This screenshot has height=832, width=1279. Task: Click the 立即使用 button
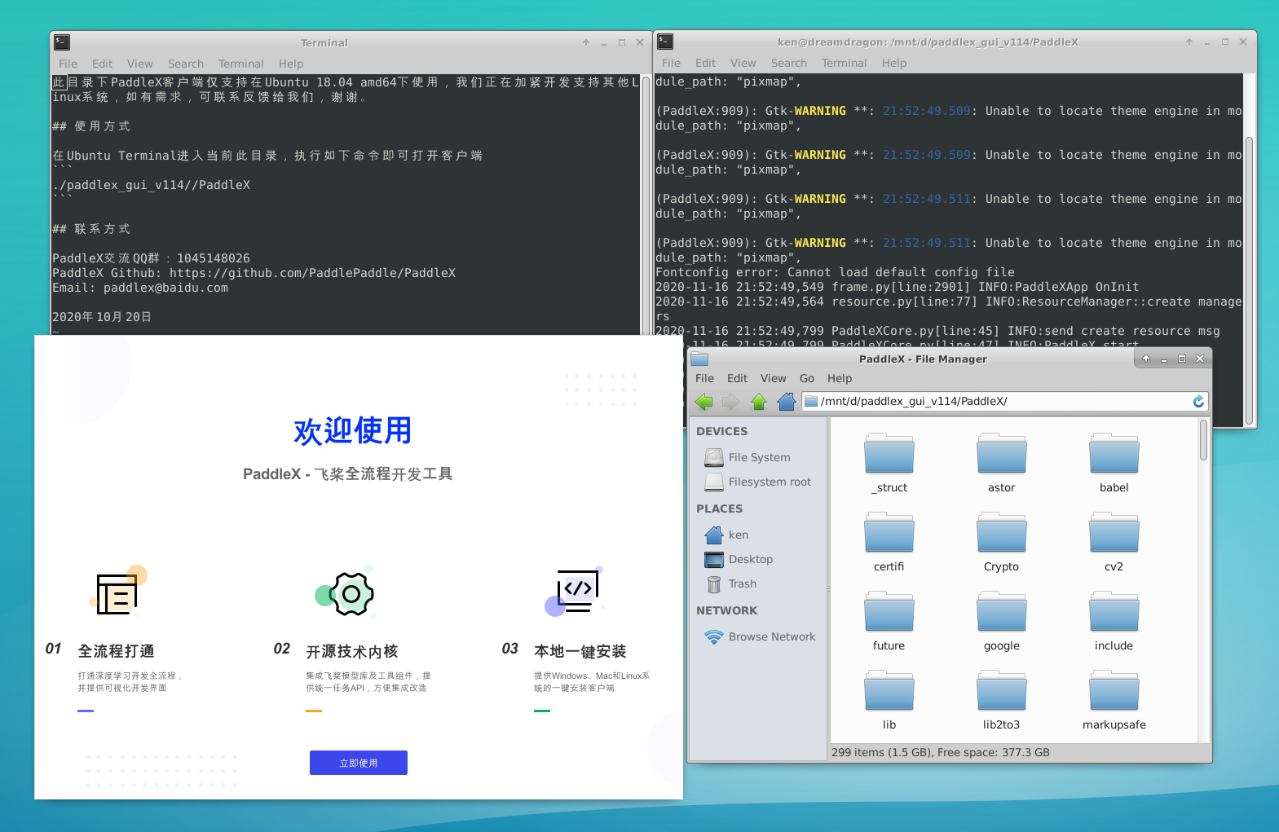(x=358, y=763)
